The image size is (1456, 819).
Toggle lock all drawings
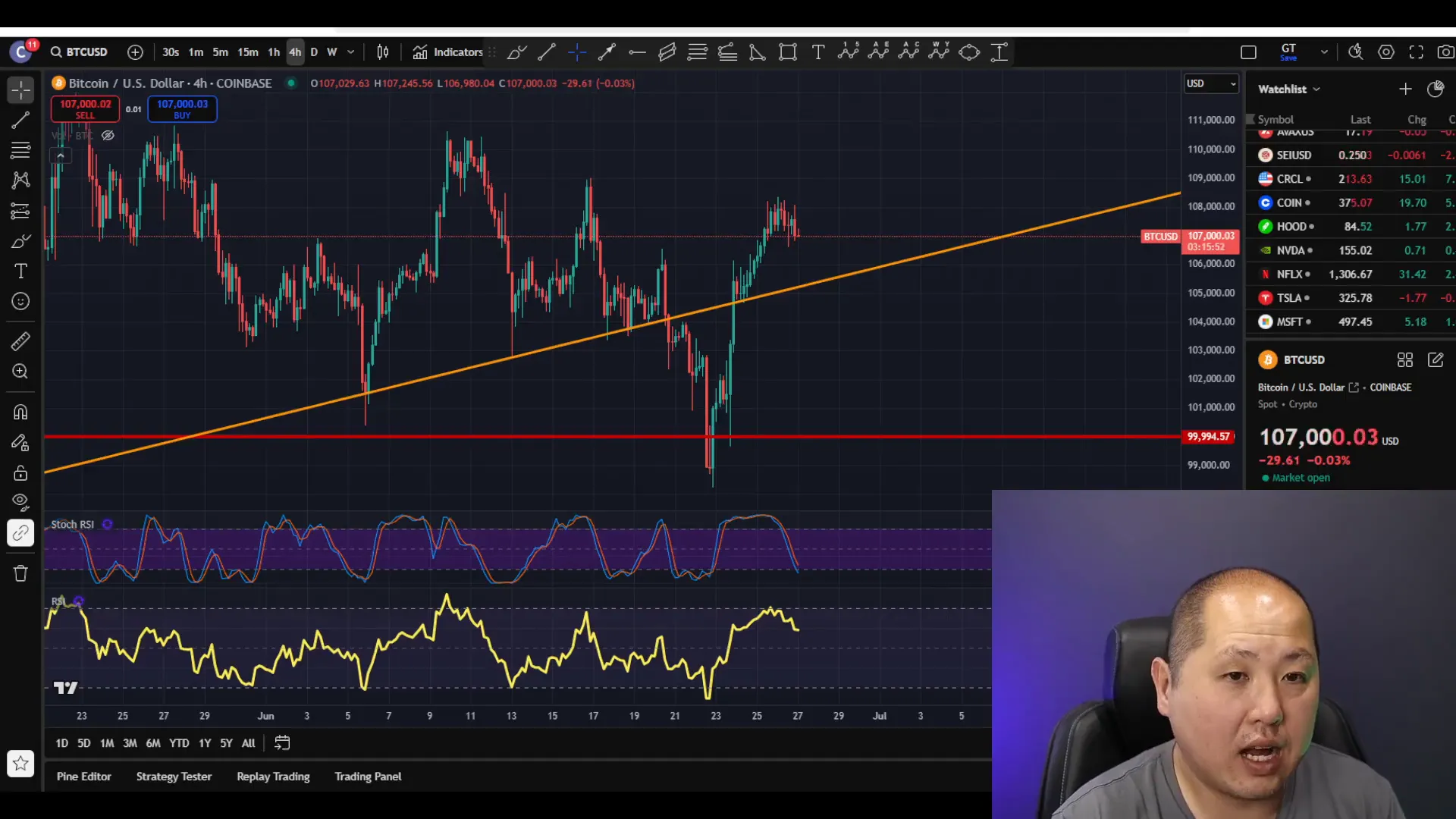coord(20,473)
